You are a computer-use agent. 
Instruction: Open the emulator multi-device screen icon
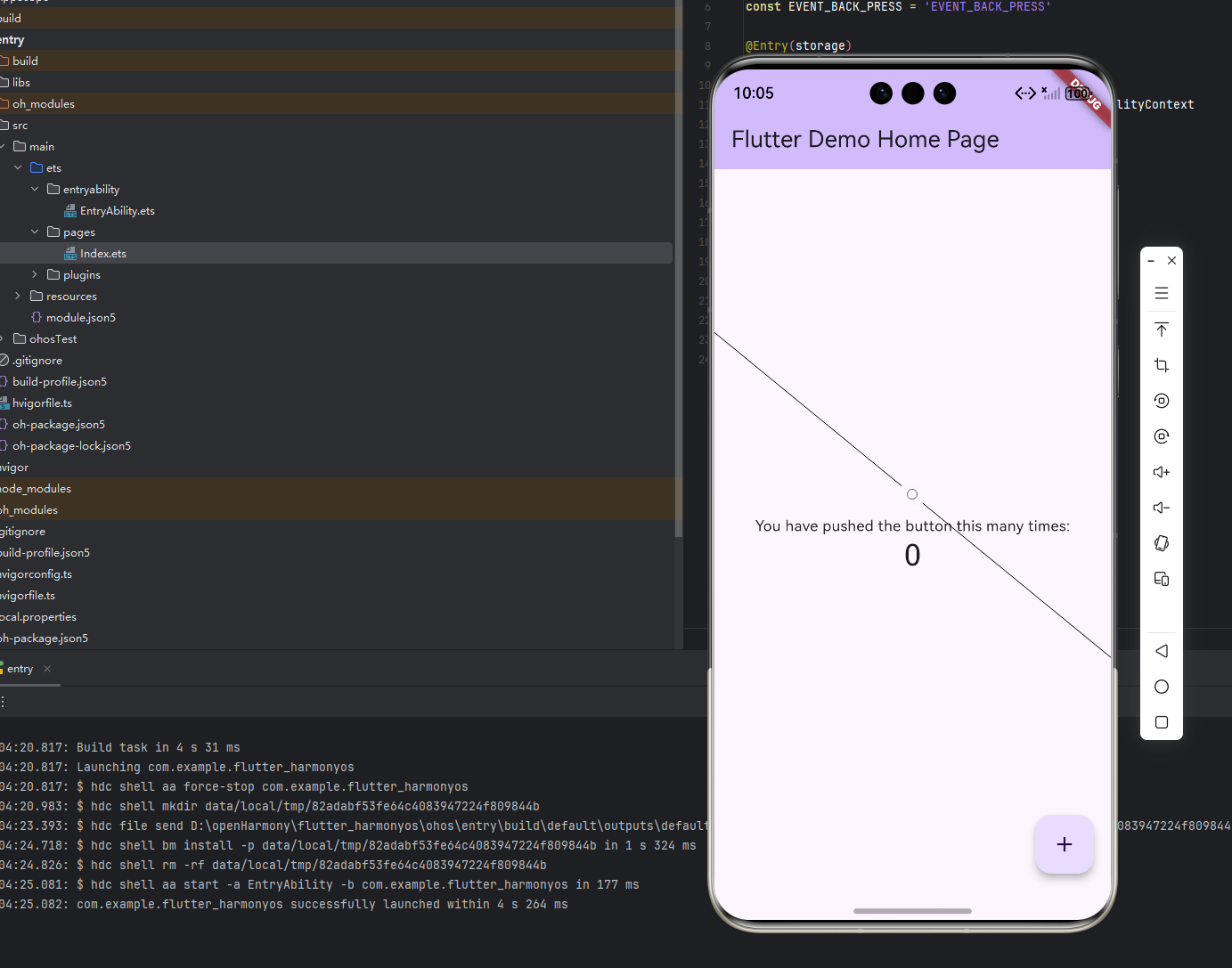click(1162, 579)
